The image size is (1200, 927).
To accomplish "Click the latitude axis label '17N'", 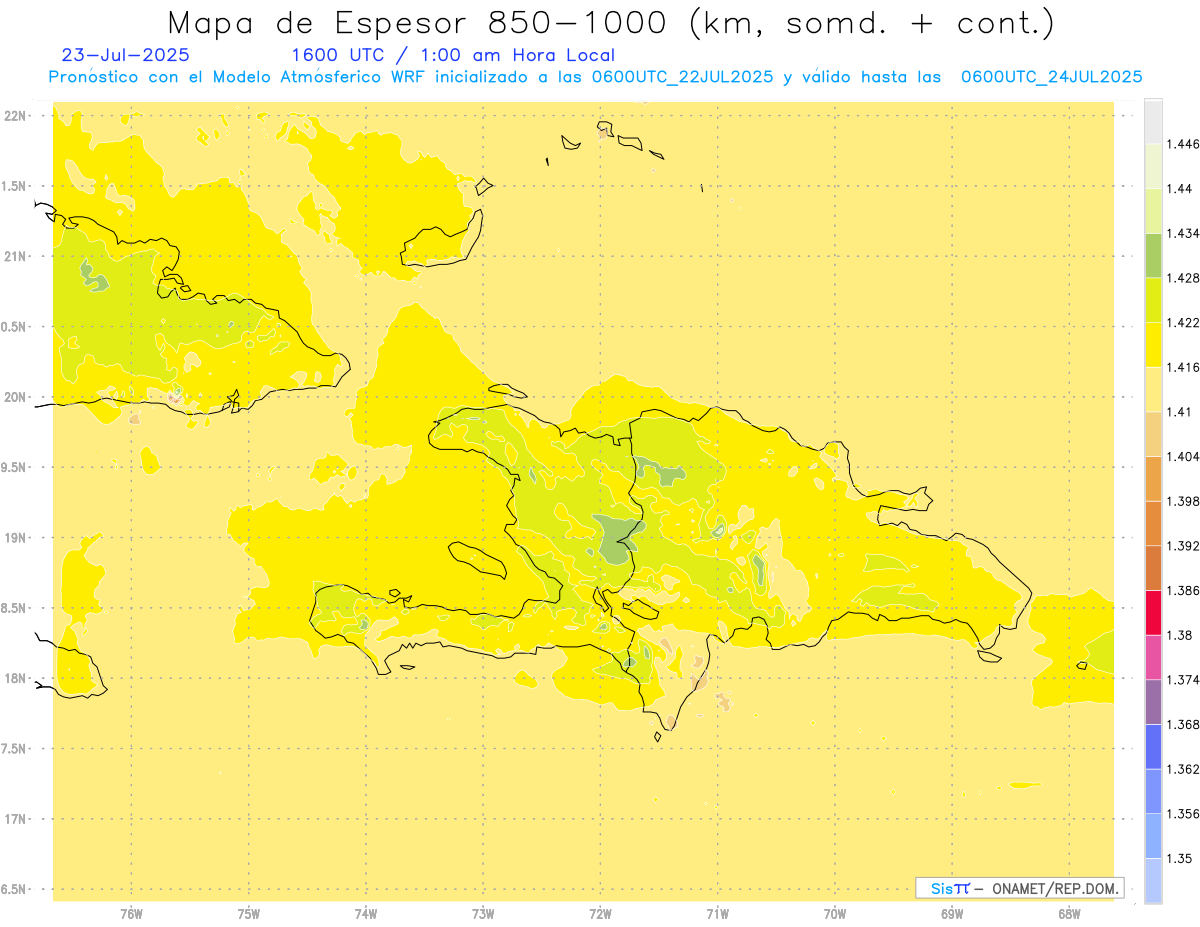I will (17, 819).
